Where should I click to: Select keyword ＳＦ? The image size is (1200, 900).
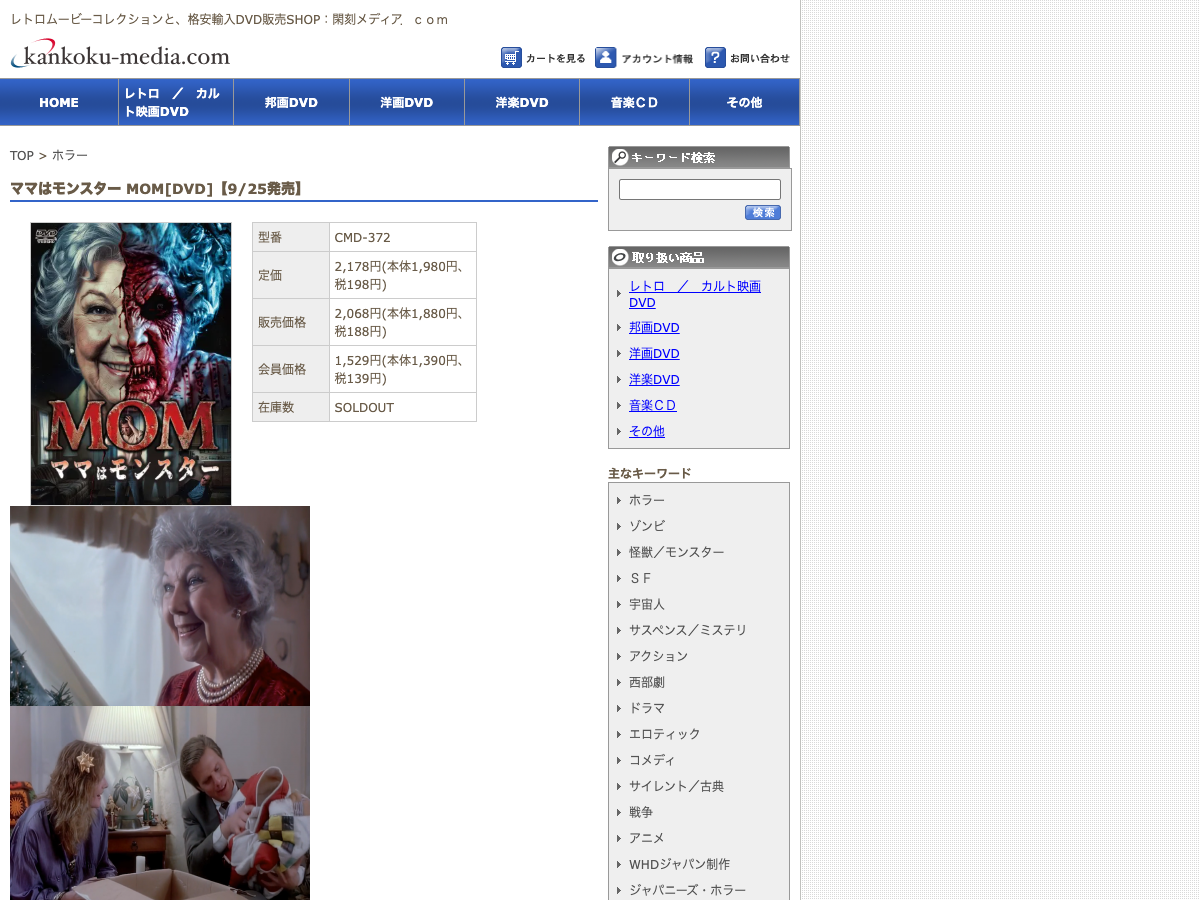[641, 578]
